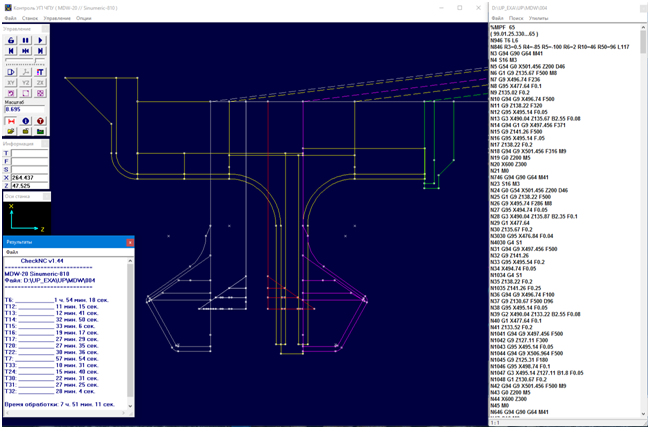Skip to program end icon
Image resolution: width=650 pixels, height=429 pixels.
(x=40, y=51)
